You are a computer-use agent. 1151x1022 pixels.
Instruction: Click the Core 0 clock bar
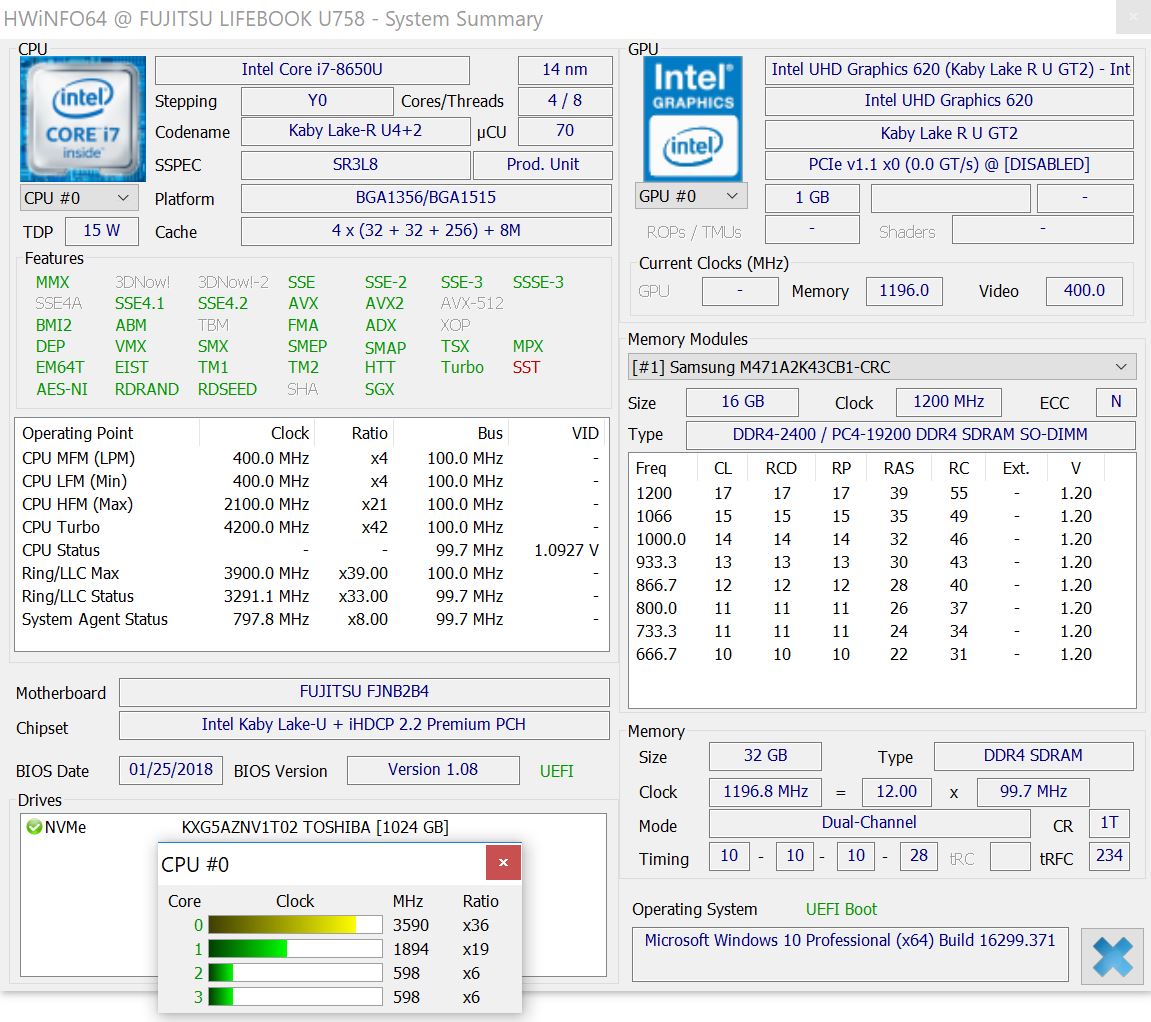click(x=295, y=924)
